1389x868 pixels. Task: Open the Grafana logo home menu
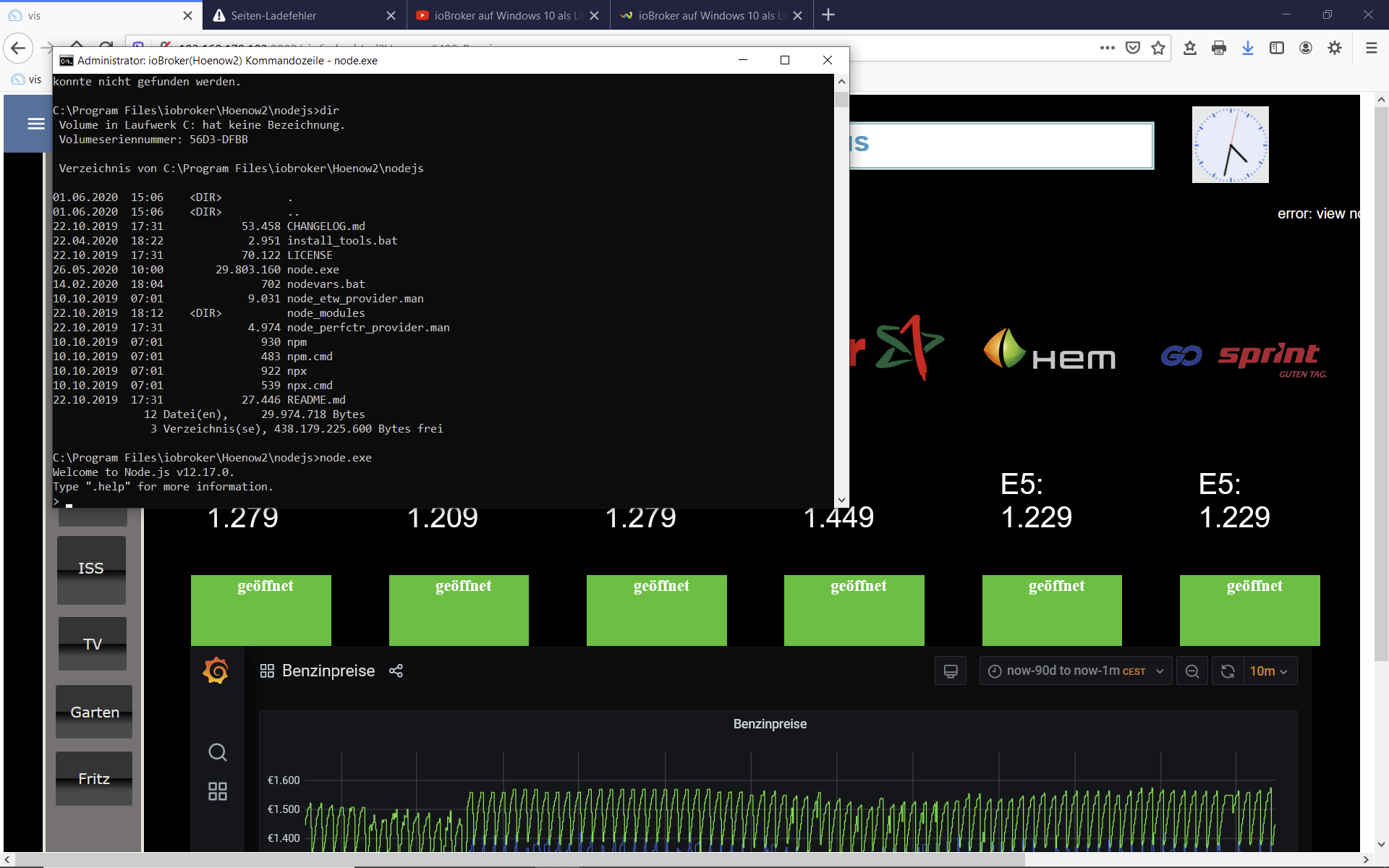tap(216, 671)
